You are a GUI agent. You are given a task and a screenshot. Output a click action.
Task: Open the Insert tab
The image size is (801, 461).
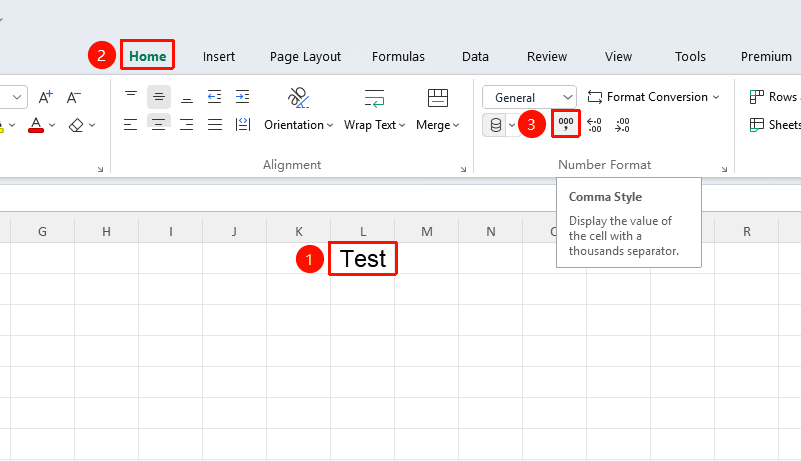tap(219, 56)
